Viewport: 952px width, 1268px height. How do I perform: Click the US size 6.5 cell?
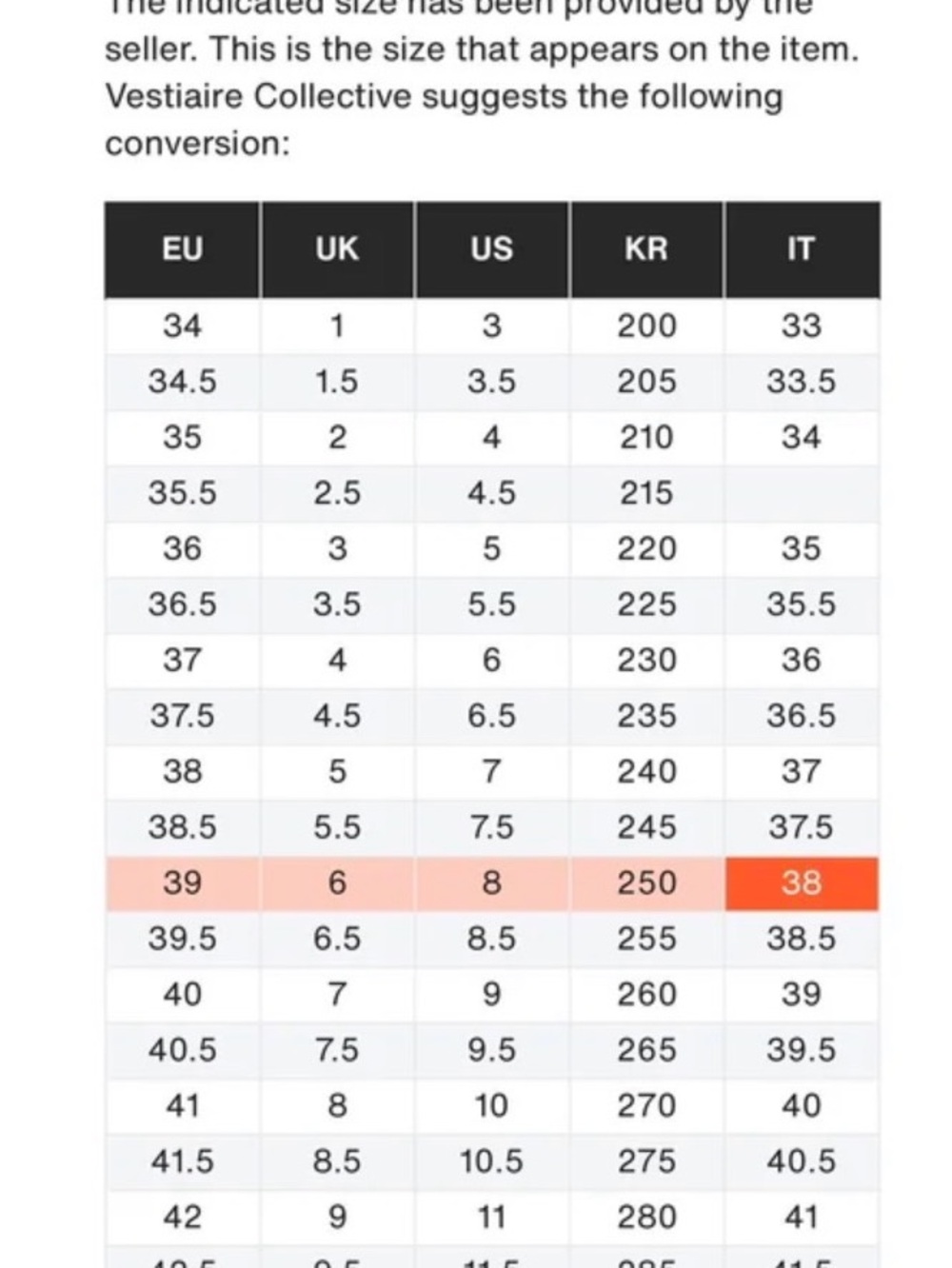[491, 716]
